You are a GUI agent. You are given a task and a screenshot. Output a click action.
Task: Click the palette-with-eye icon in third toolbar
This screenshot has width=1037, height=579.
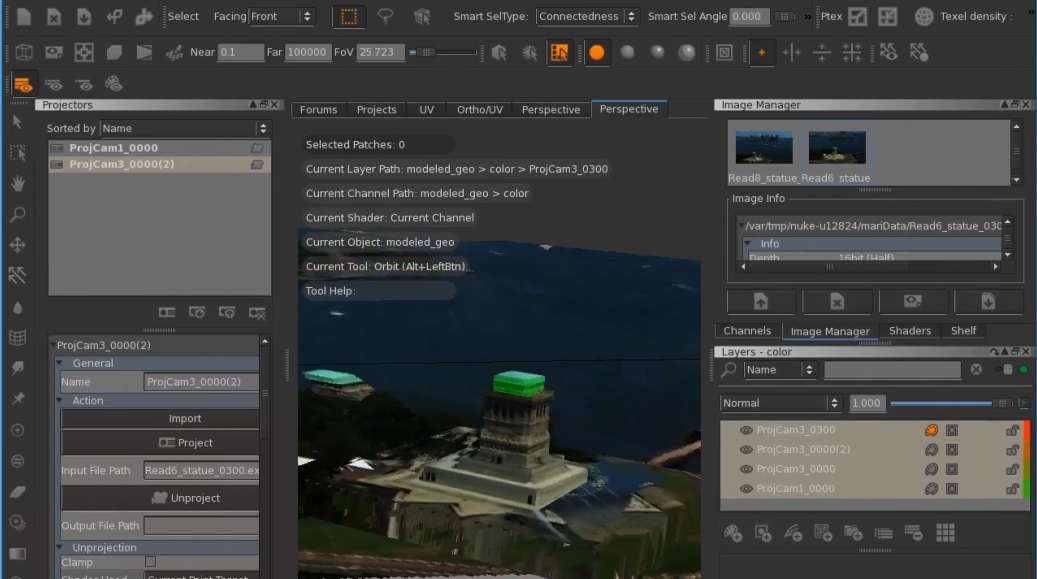[114, 84]
